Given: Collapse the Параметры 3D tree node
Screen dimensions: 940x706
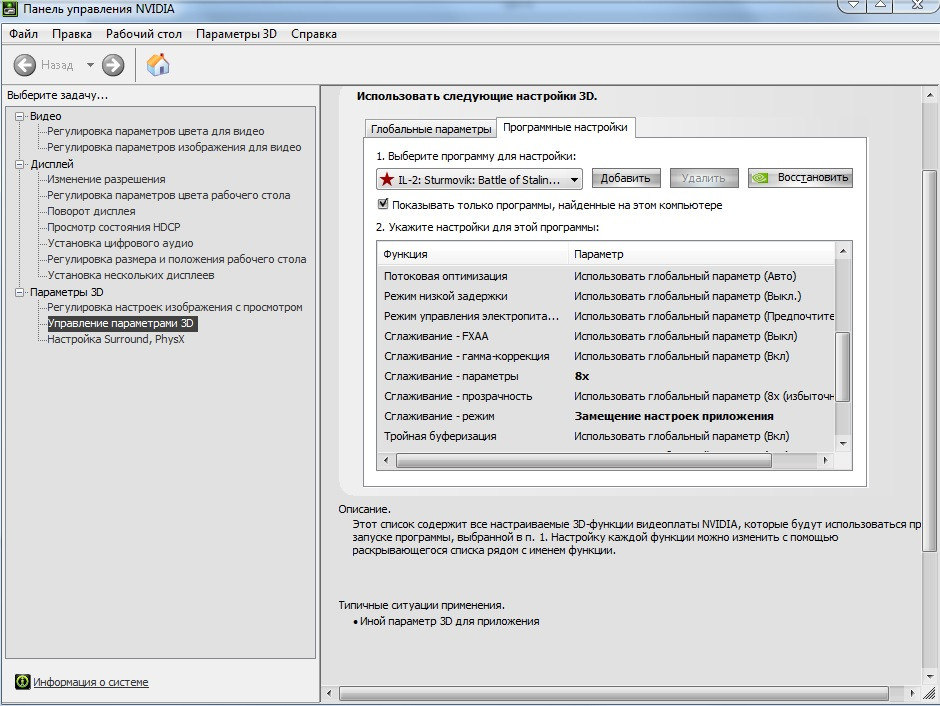Looking at the screenshot, I should [x=20, y=292].
